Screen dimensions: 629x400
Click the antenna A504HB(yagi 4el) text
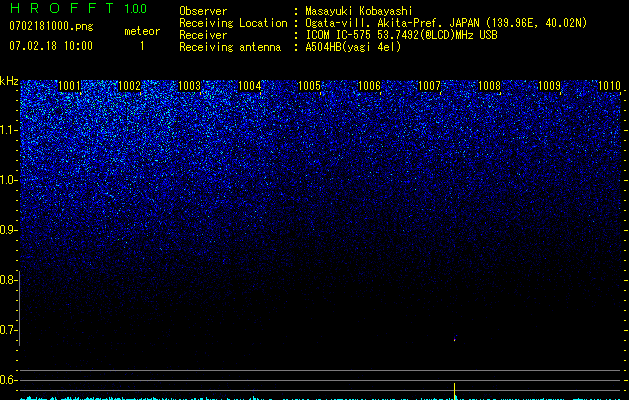coord(353,47)
